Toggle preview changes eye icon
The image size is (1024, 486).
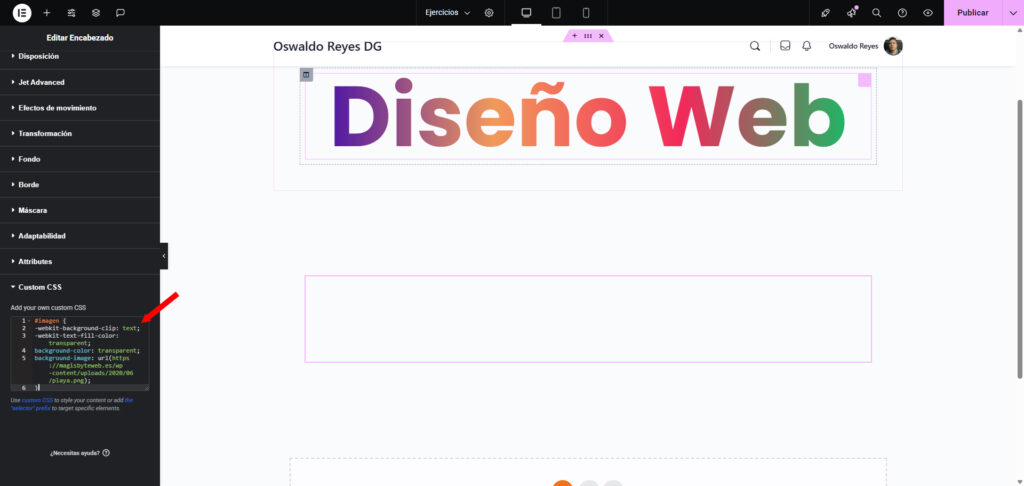(928, 13)
